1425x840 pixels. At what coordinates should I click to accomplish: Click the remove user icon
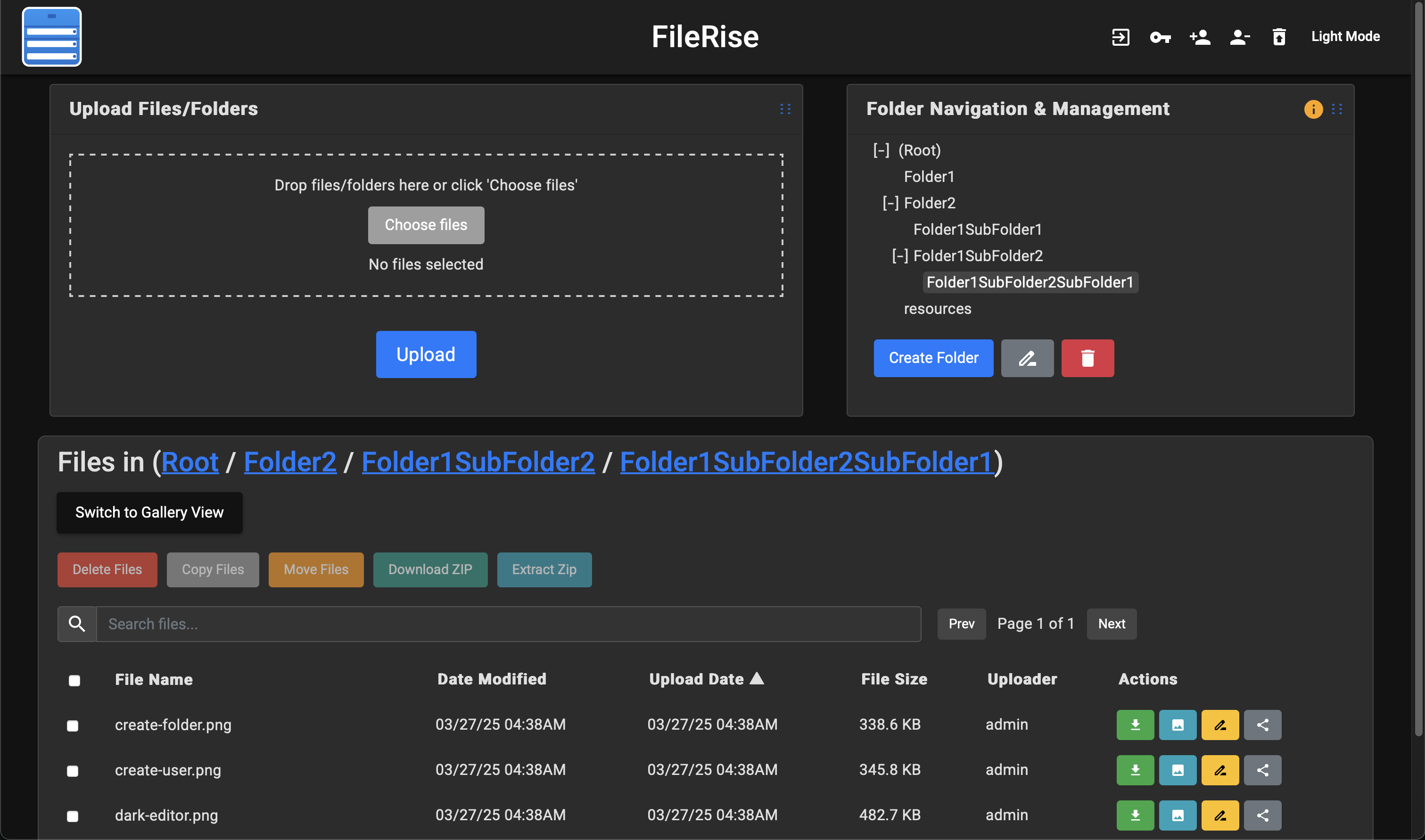click(x=1239, y=37)
